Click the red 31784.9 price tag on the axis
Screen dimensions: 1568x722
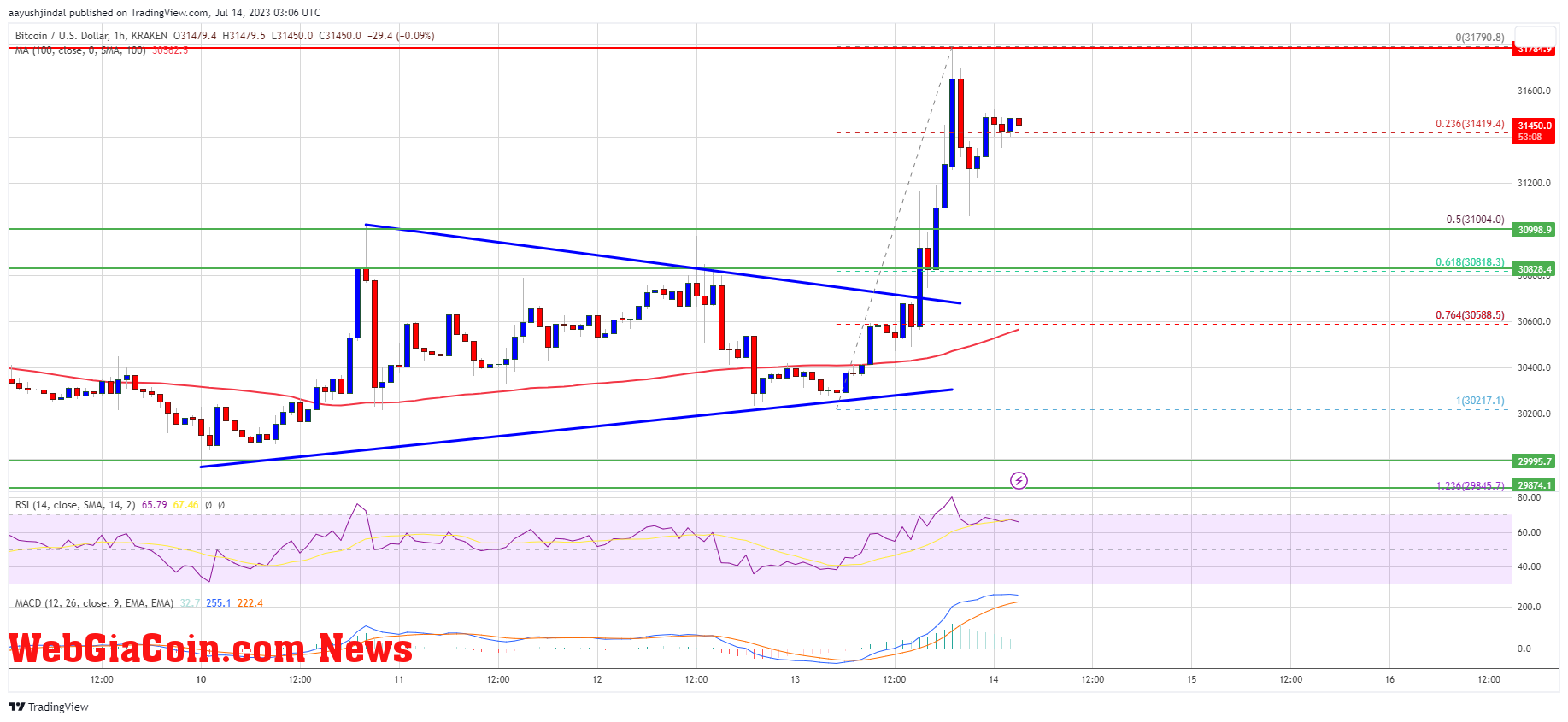coord(1534,49)
